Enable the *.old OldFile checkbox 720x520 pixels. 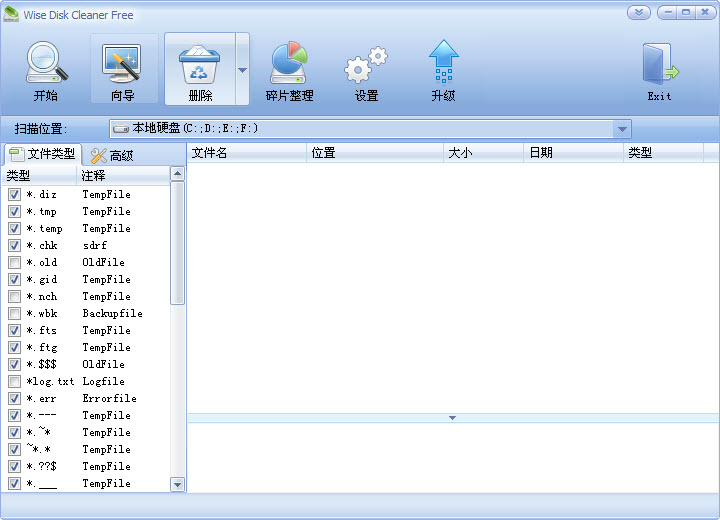pos(14,263)
